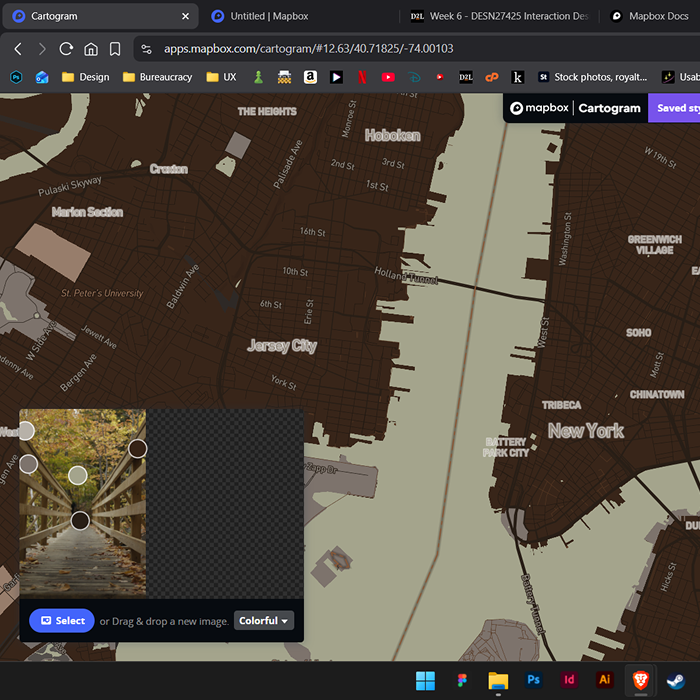Click the pale green color picker dot

tap(78, 475)
